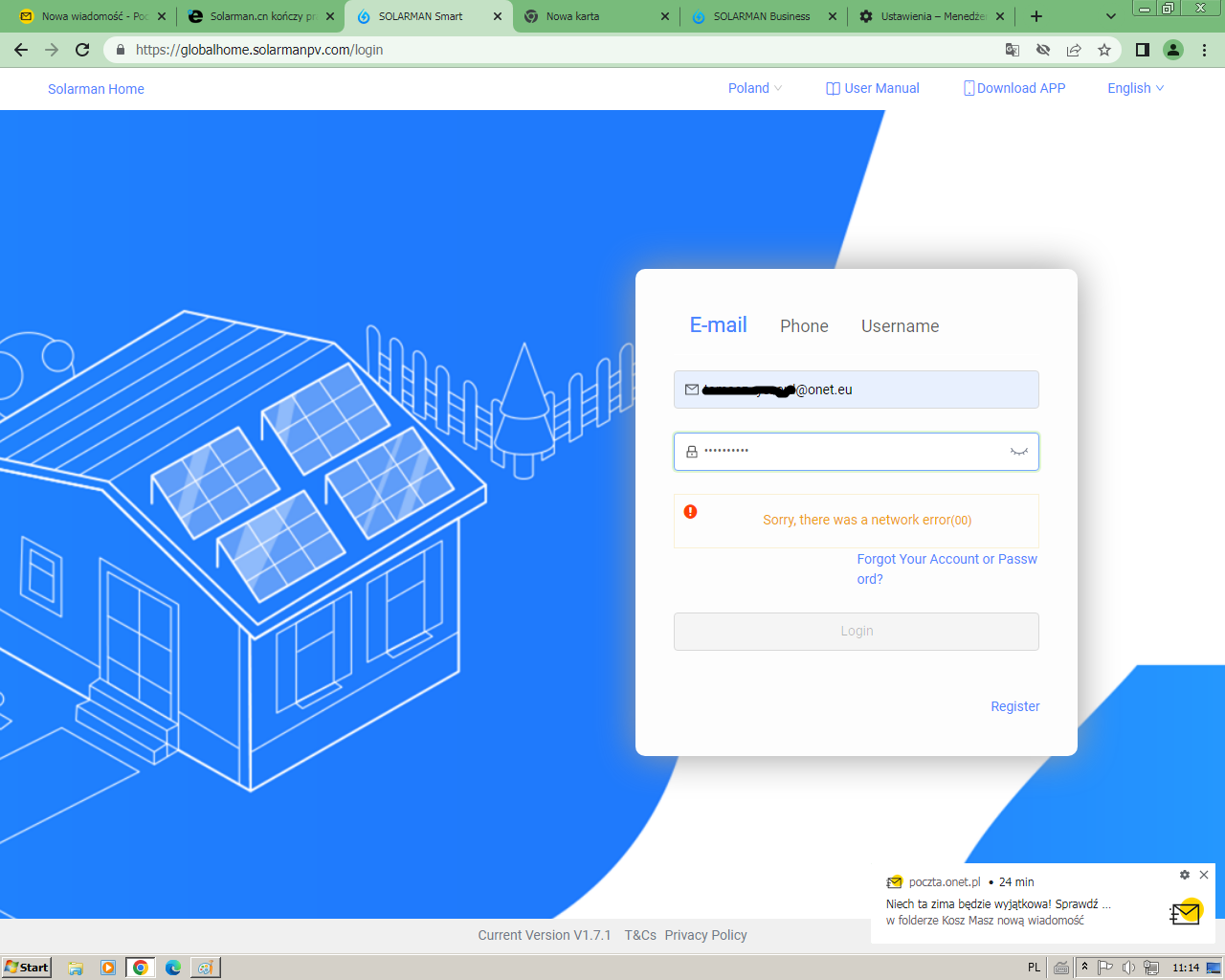Open the Google Translate icon in address bar
Screen dimensions: 1225x980
1013,50
